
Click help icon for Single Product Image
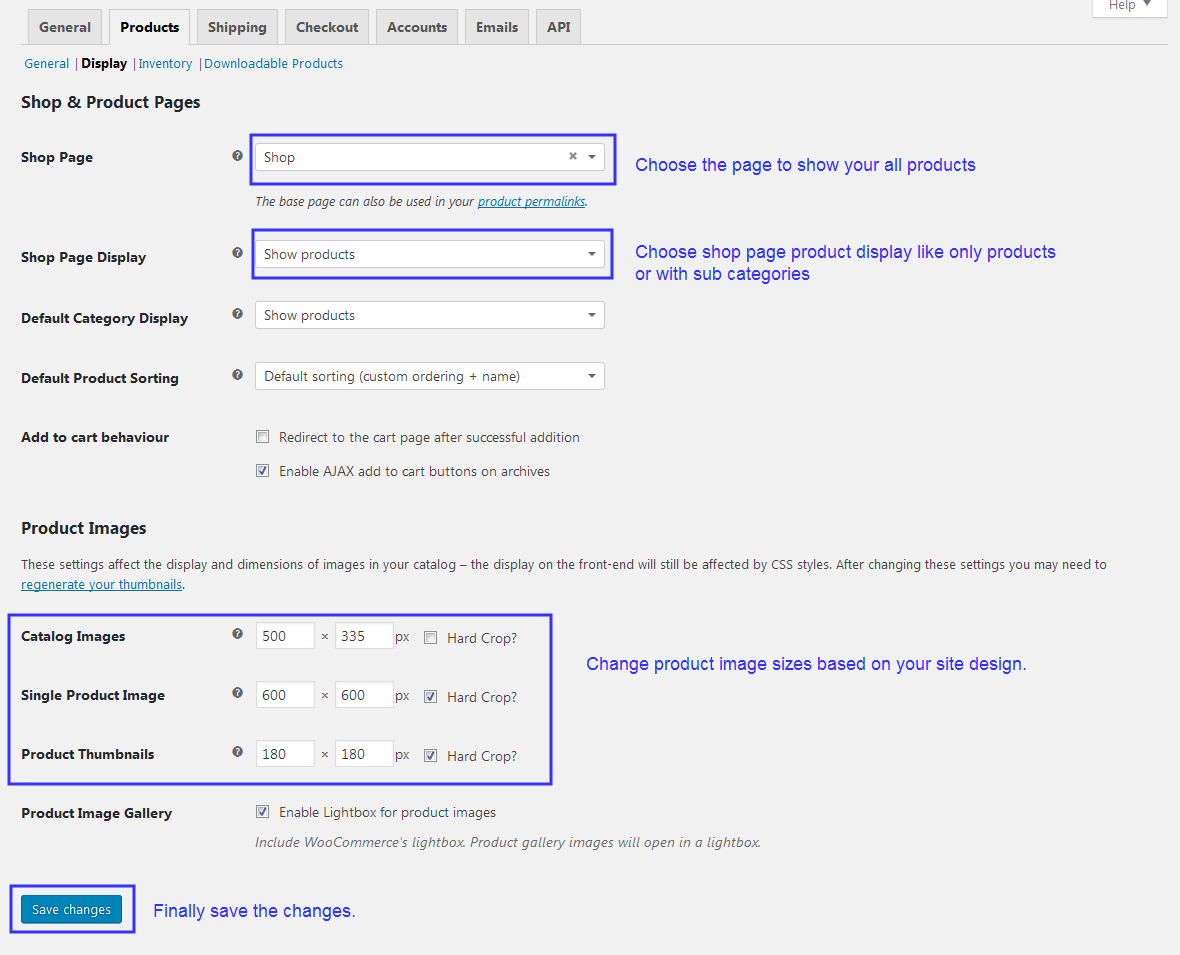(x=237, y=693)
